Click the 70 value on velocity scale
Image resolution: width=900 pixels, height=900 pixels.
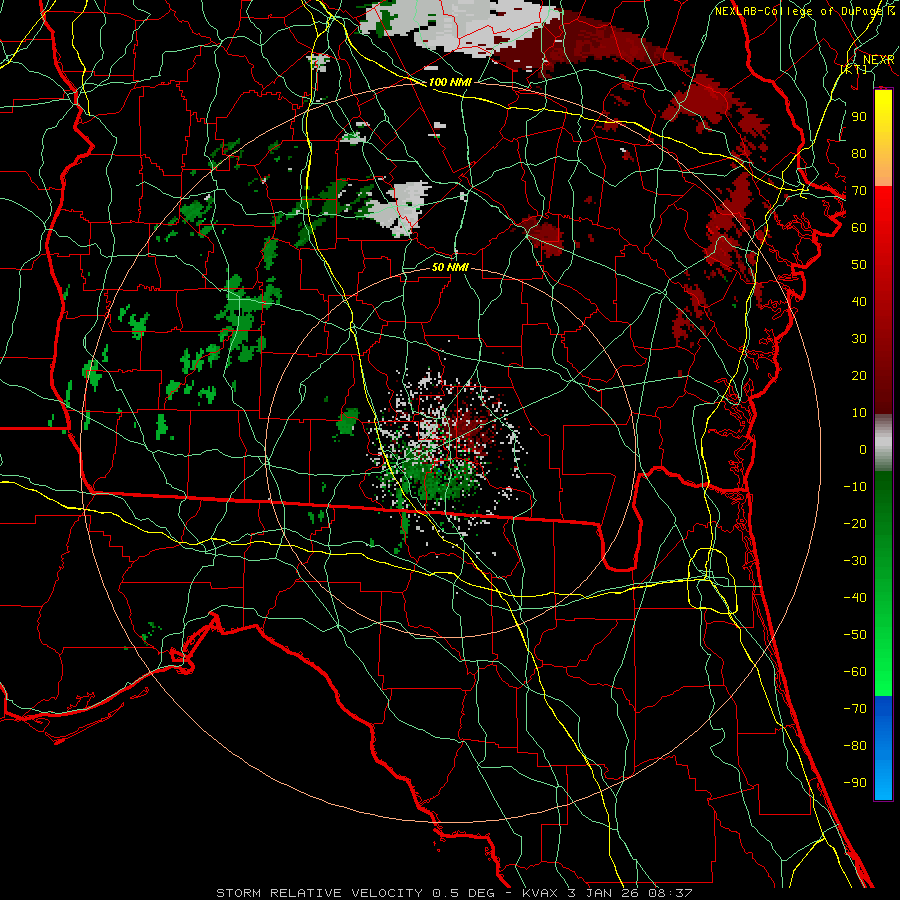[x=859, y=191]
